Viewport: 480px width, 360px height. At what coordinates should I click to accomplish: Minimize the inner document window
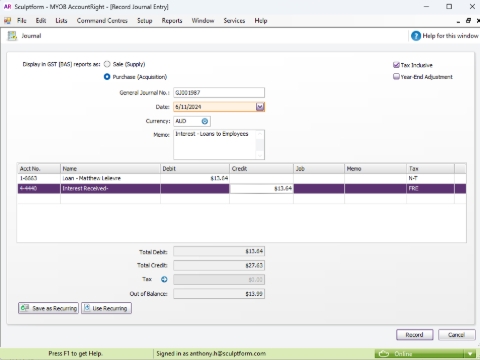[x=458, y=21]
